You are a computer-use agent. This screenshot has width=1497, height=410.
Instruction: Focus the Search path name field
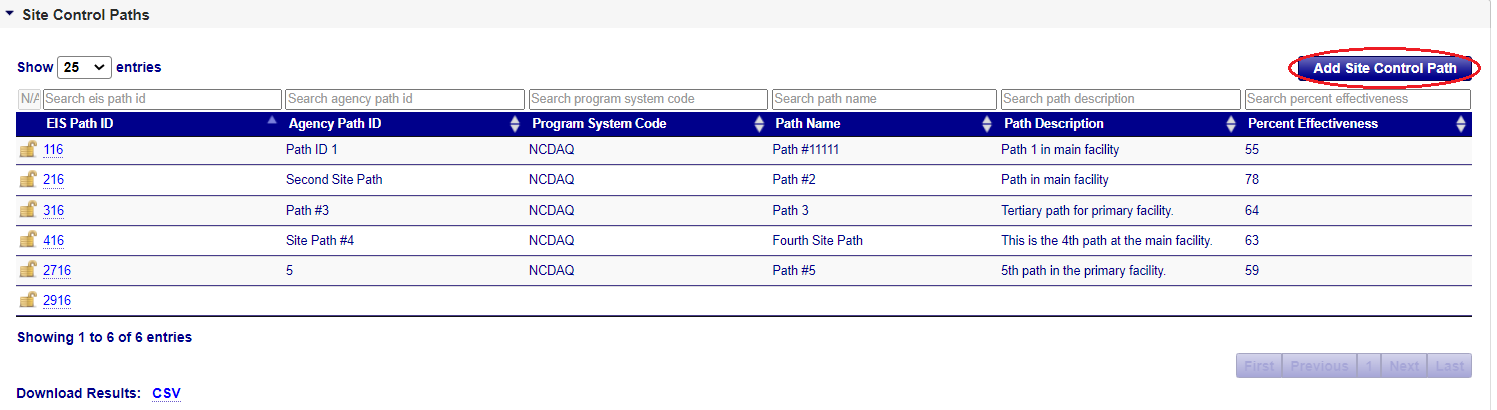coord(884,99)
